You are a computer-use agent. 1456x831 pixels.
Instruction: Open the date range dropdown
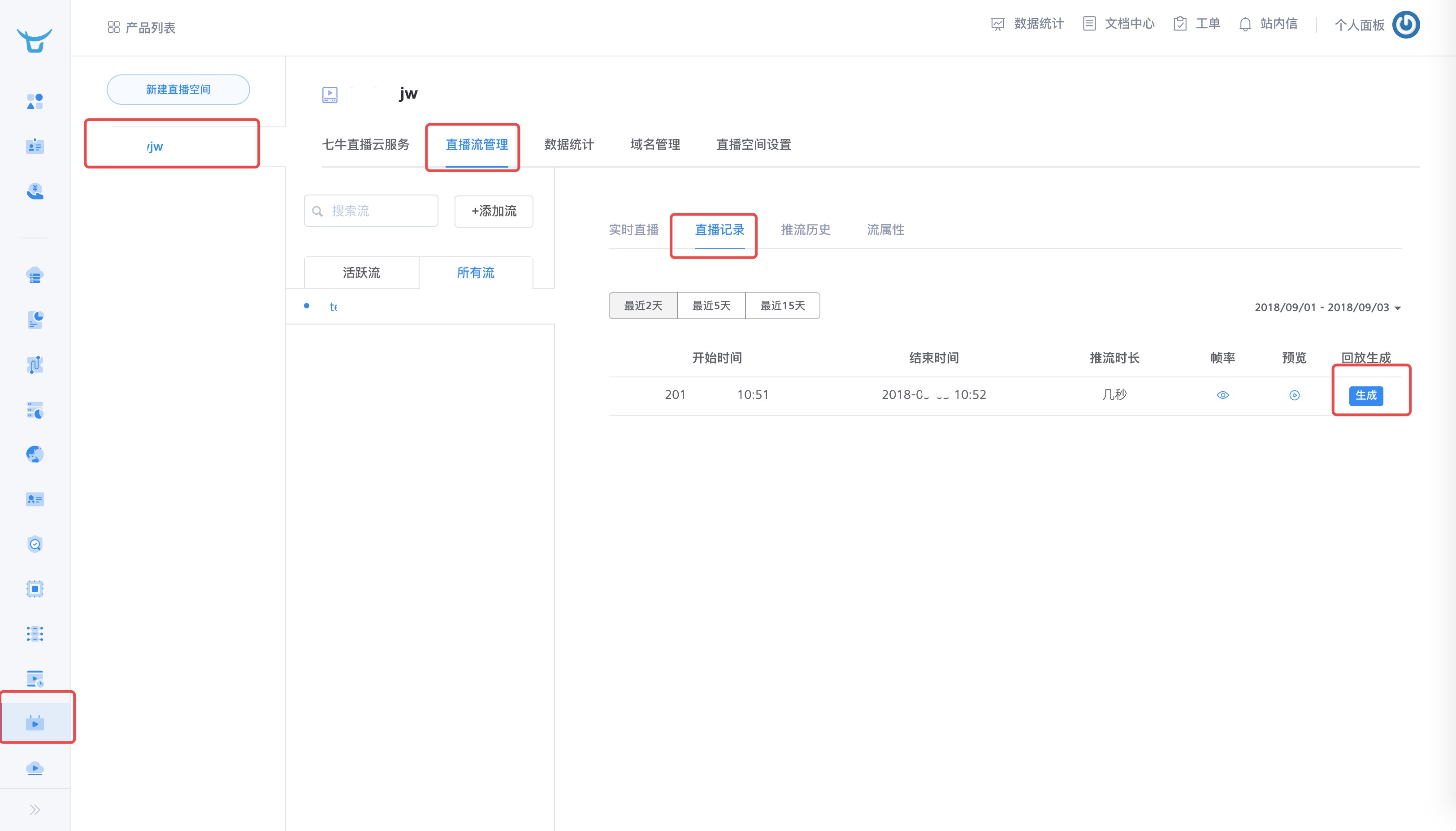coord(1327,307)
